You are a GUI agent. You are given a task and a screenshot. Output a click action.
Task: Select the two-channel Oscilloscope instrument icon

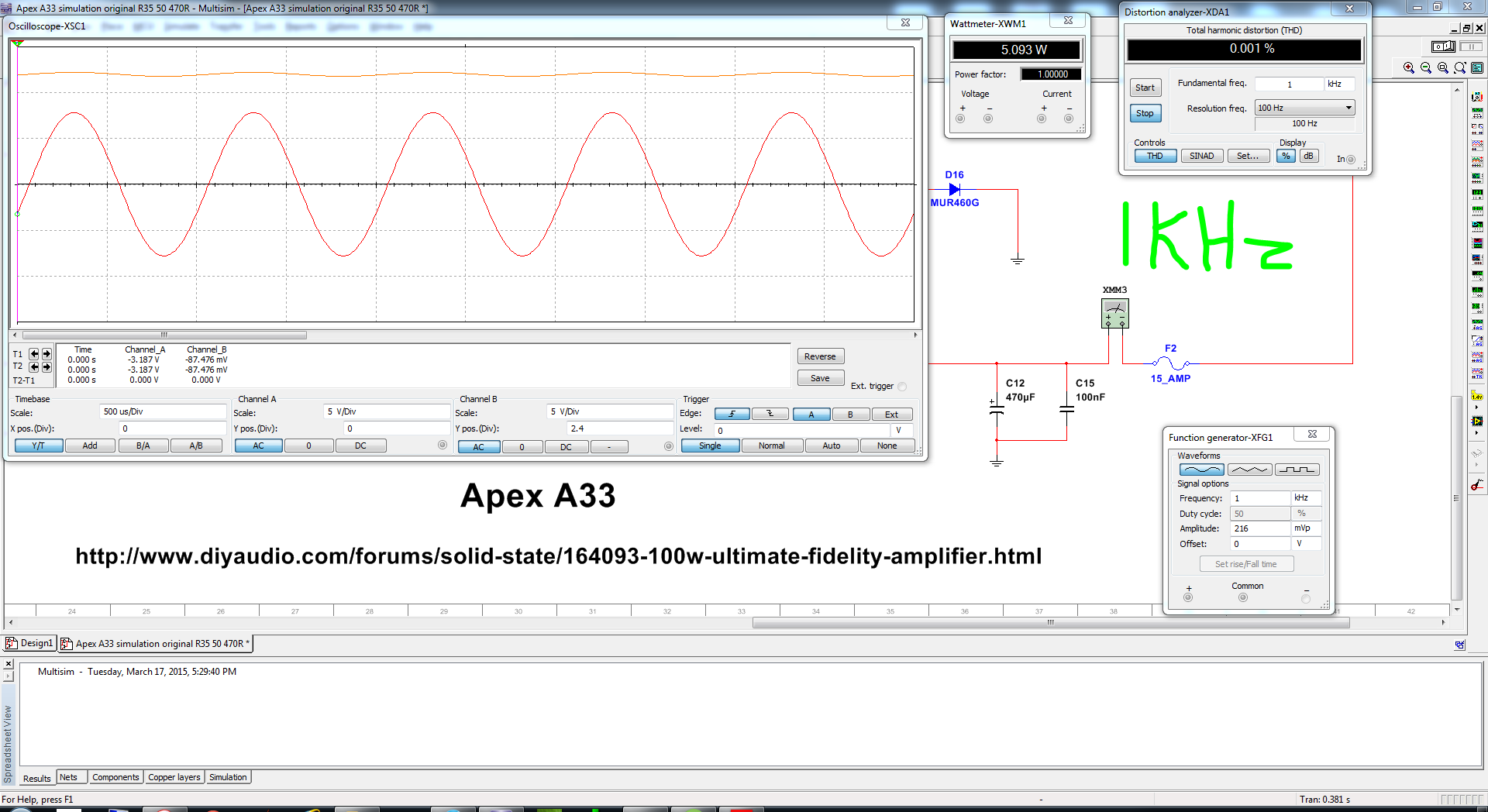tap(1477, 145)
